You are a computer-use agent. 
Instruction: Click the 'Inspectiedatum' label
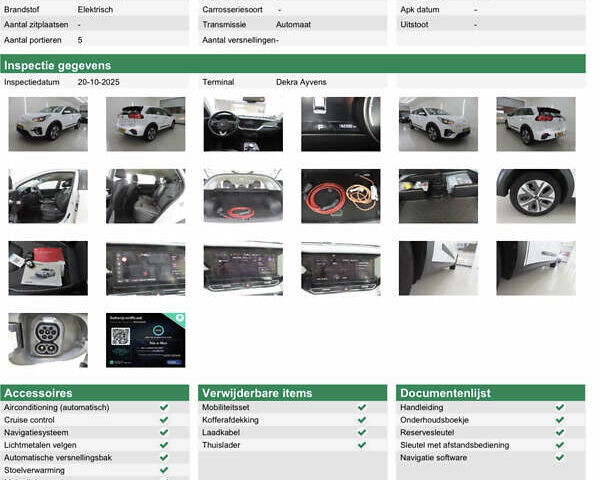pos(32,82)
